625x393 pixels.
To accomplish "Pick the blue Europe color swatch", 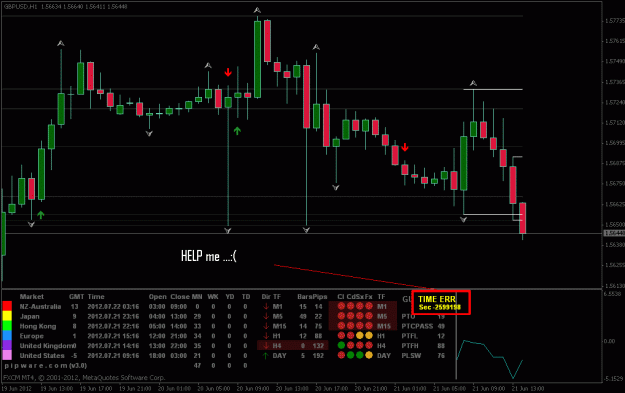I will pos(7,335).
